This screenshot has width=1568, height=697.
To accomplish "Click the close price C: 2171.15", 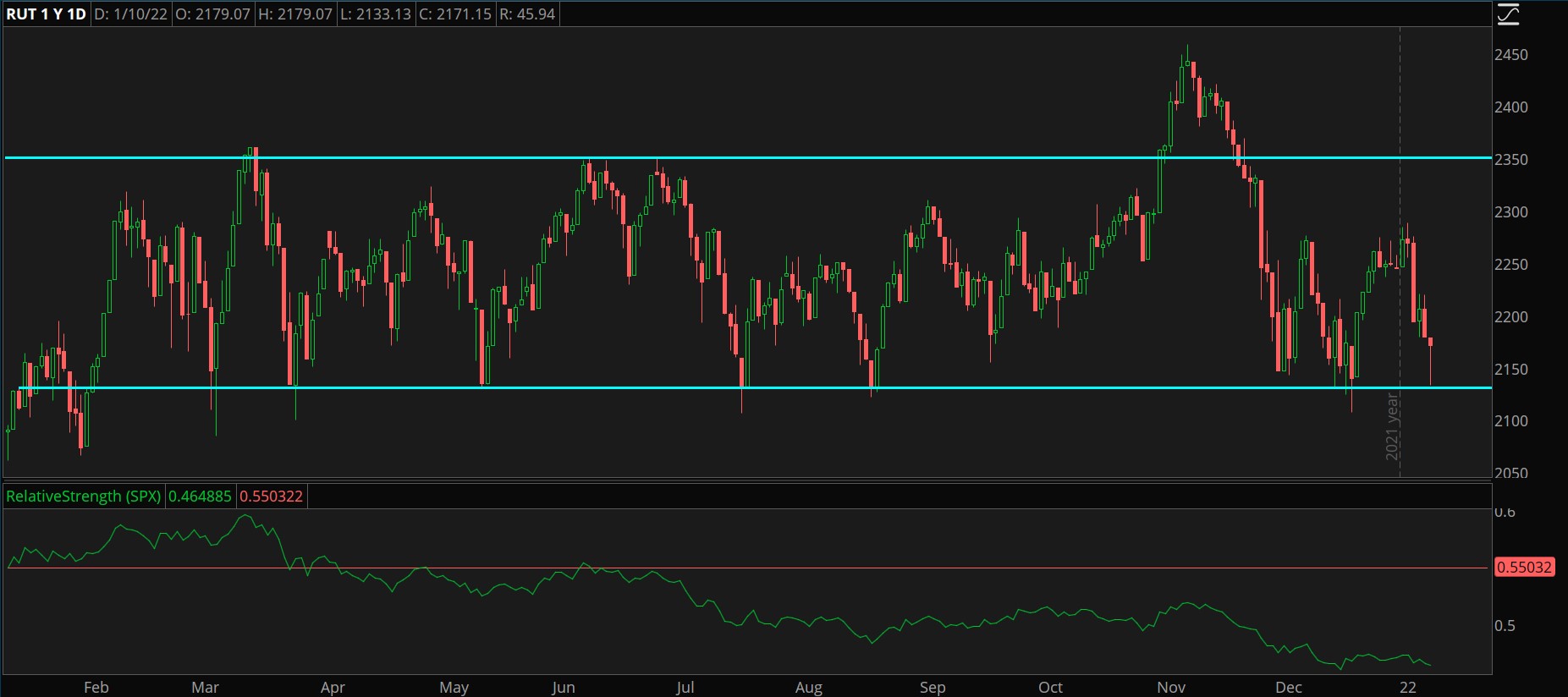I will [455, 14].
